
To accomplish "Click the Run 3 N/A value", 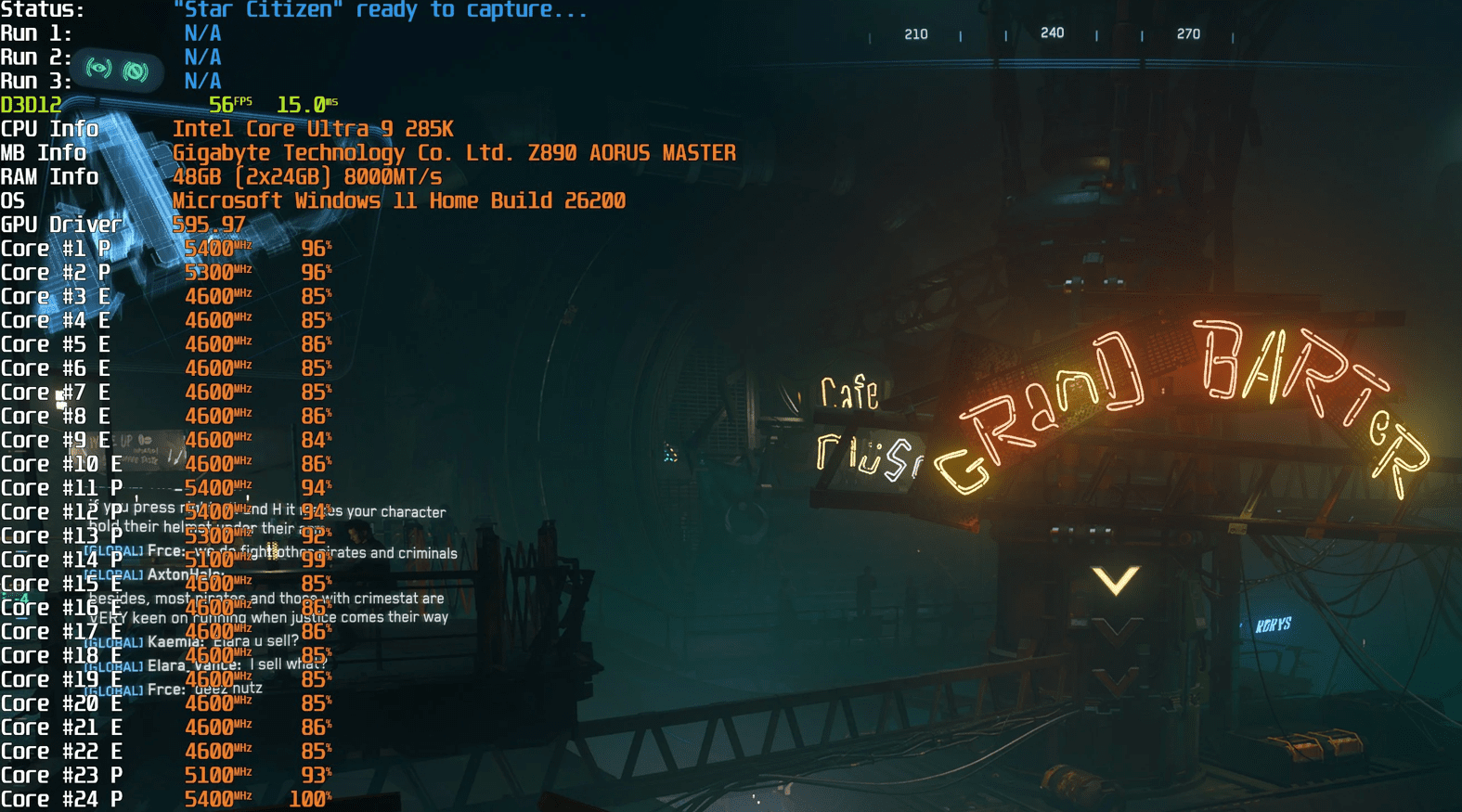I will tap(202, 82).
